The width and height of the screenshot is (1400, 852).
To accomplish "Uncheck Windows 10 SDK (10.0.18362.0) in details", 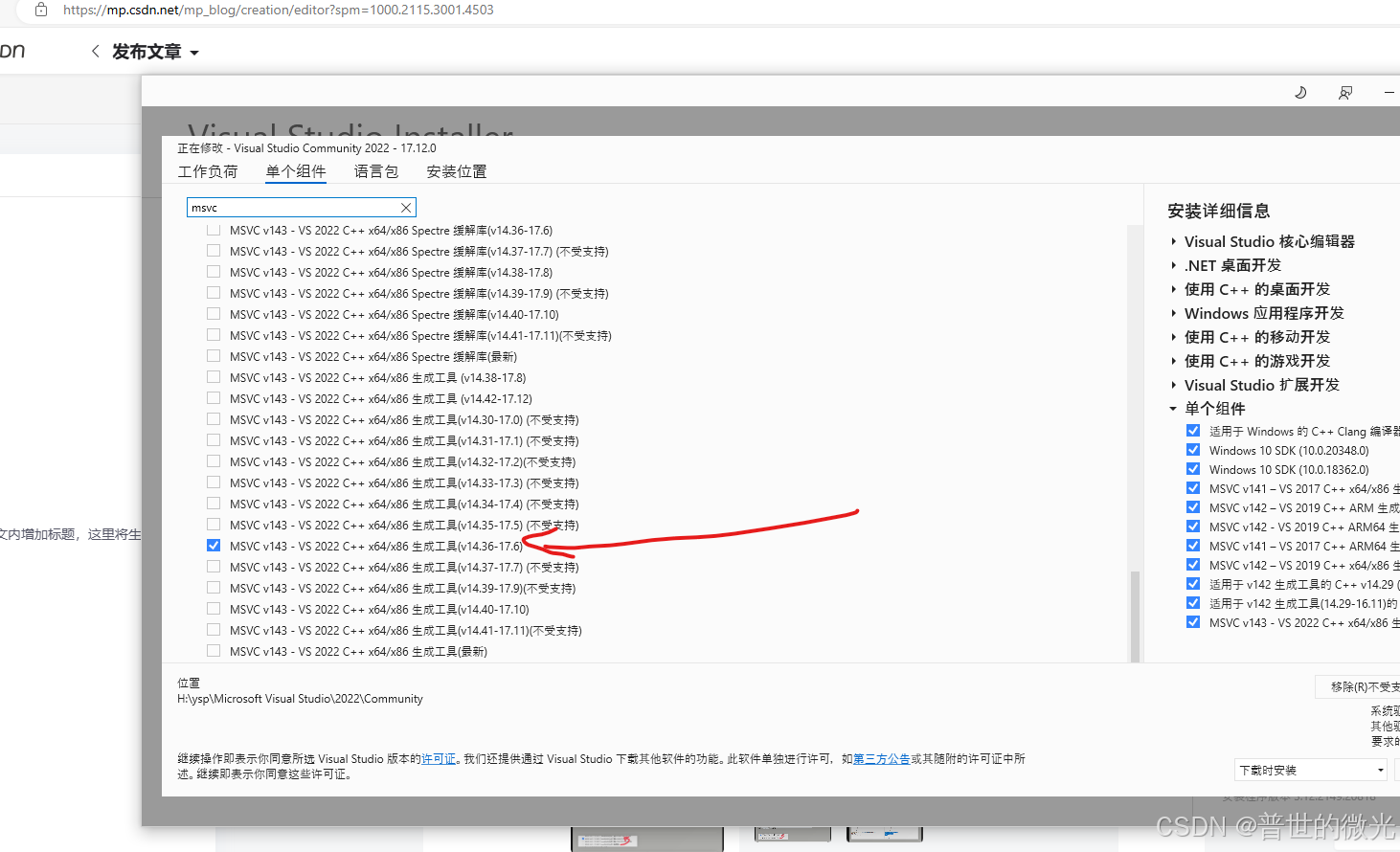I will click(1193, 469).
